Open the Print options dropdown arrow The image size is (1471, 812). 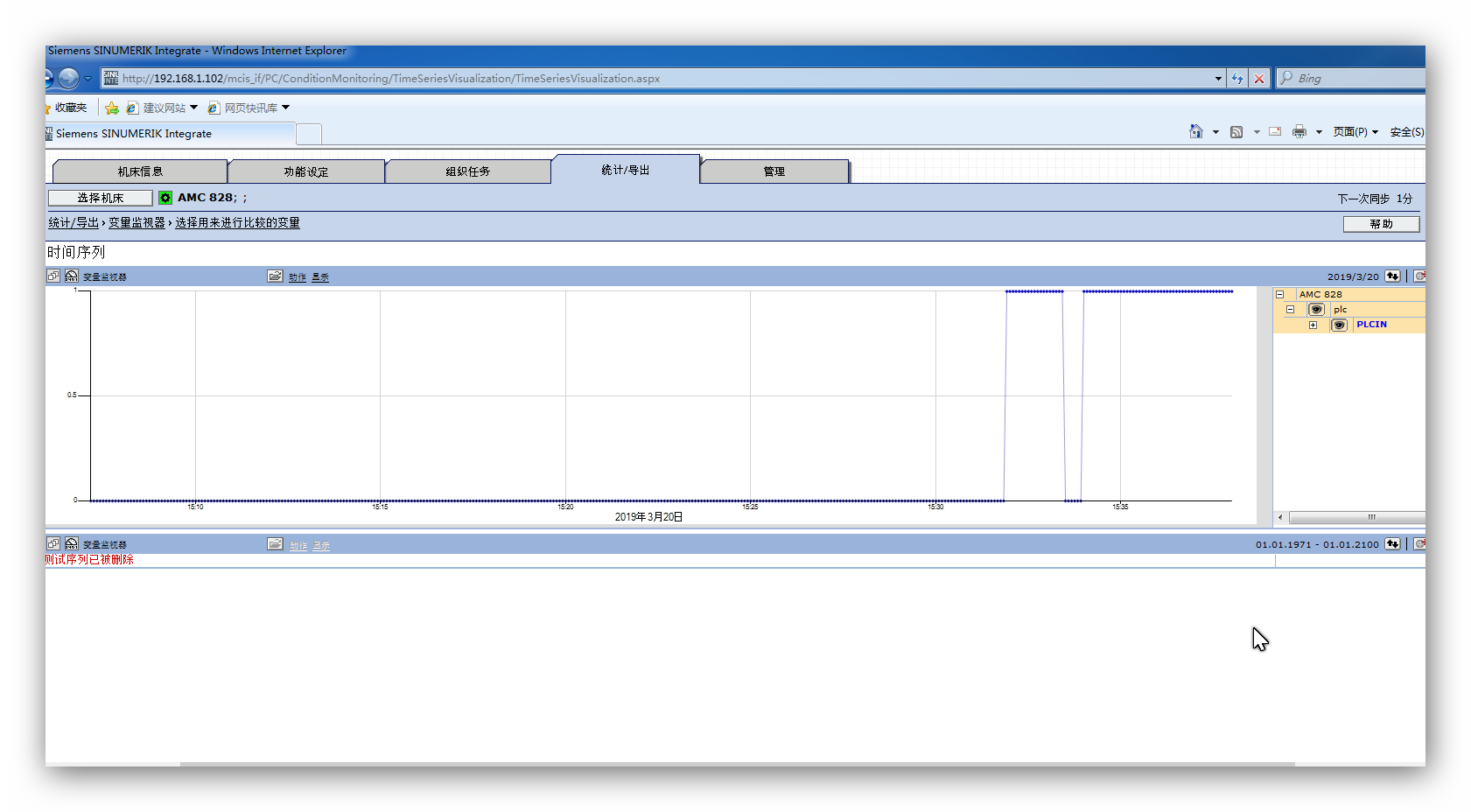click(1319, 132)
